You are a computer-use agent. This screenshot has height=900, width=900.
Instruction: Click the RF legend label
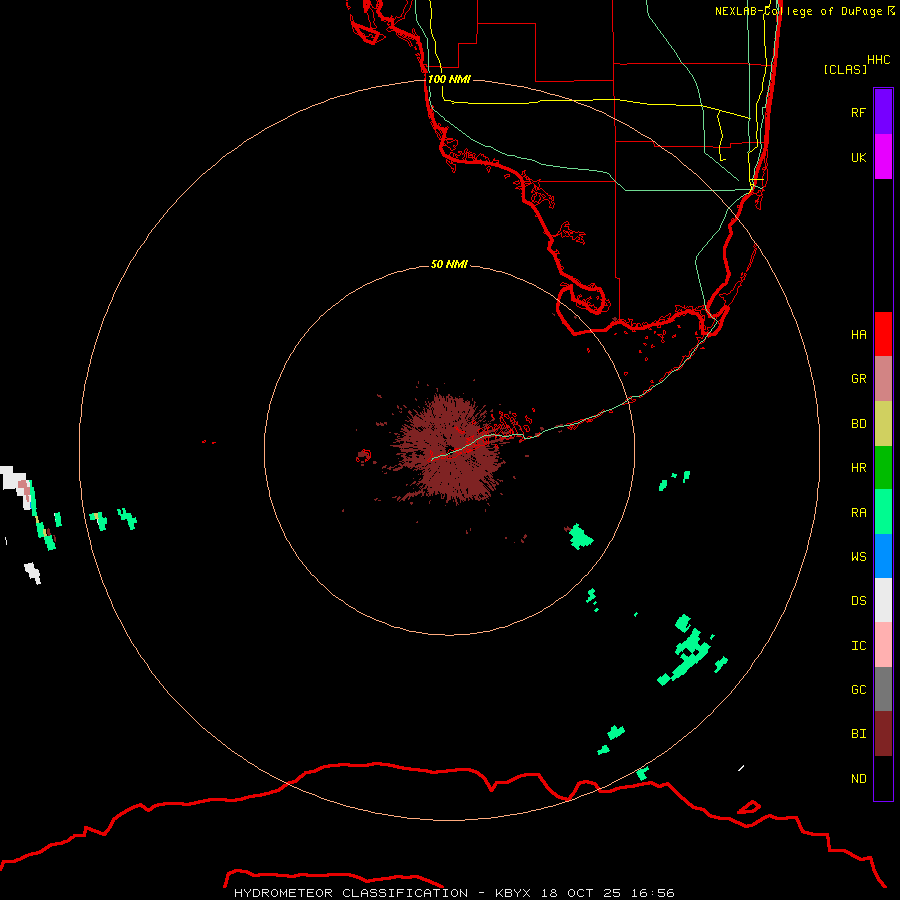858,112
